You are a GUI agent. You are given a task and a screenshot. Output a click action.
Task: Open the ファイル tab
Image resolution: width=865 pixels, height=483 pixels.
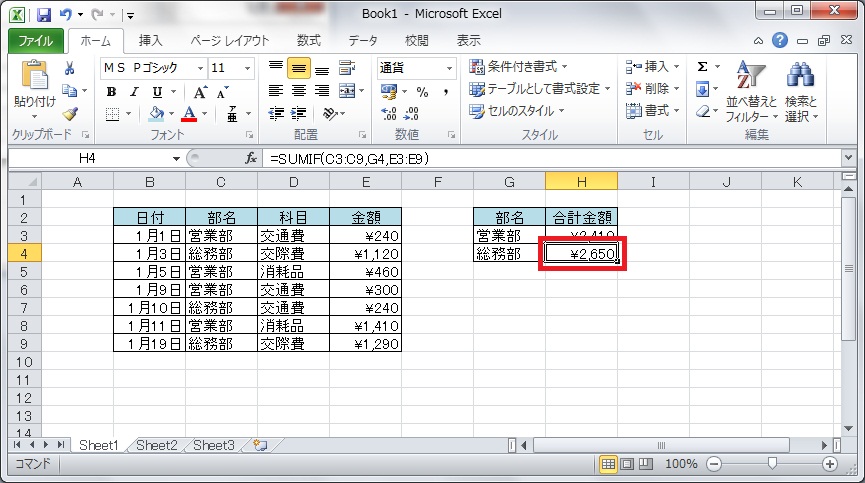36,41
